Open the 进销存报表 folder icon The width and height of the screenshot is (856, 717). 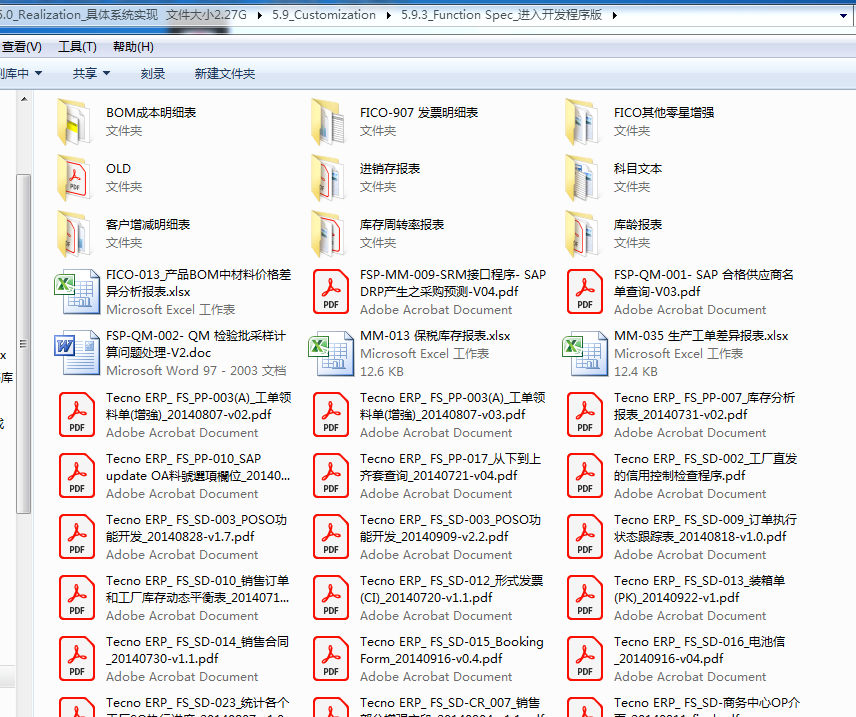(x=328, y=178)
